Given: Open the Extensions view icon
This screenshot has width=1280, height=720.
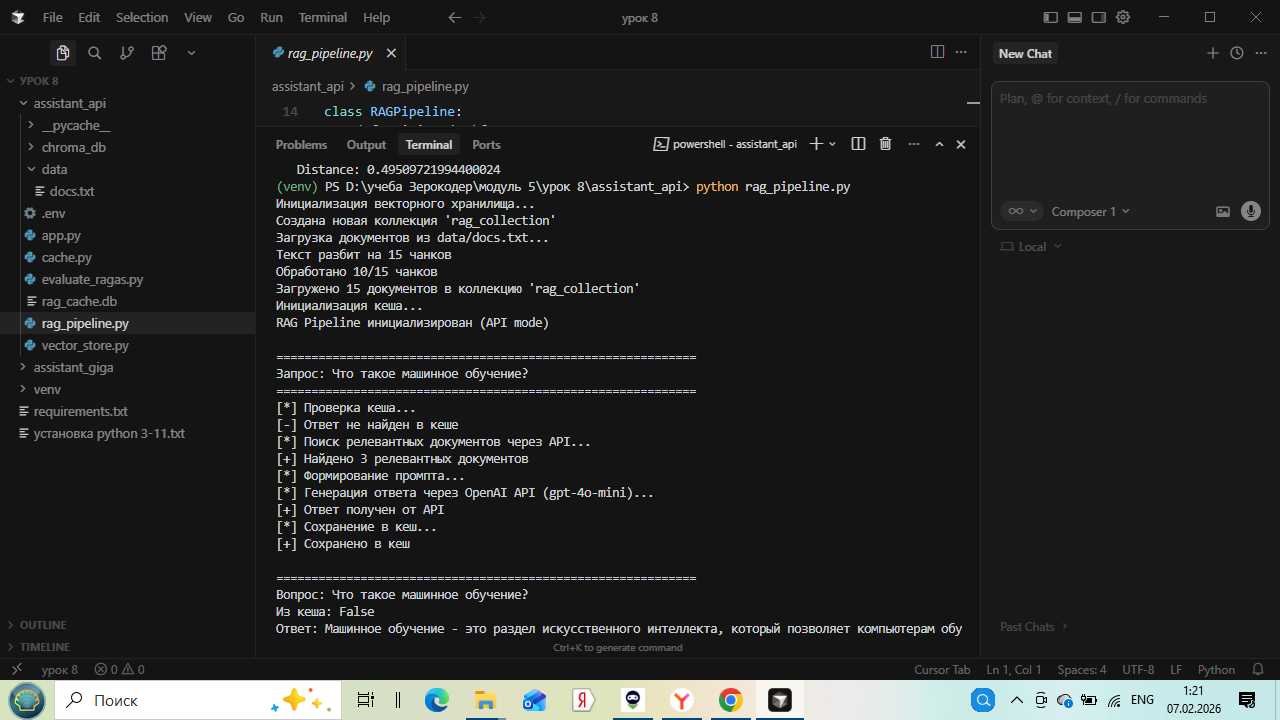Looking at the screenshot, I should [x=159, y=53].
